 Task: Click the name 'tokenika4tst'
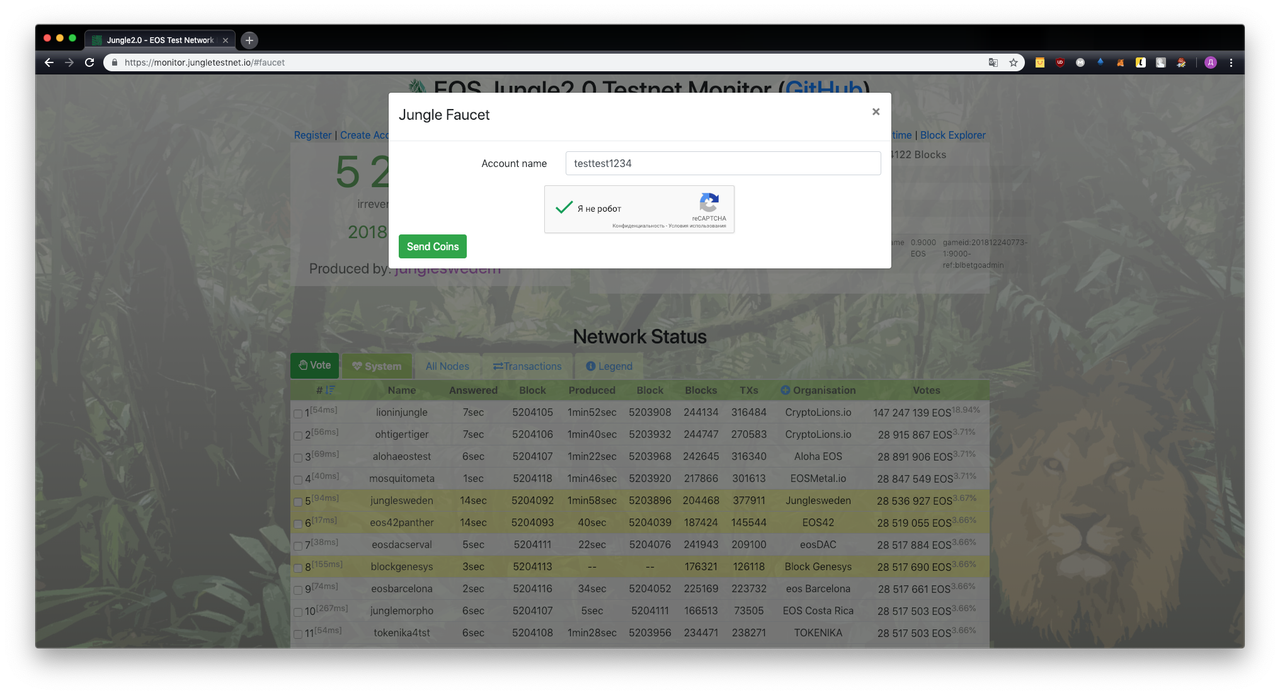(402, 632)
